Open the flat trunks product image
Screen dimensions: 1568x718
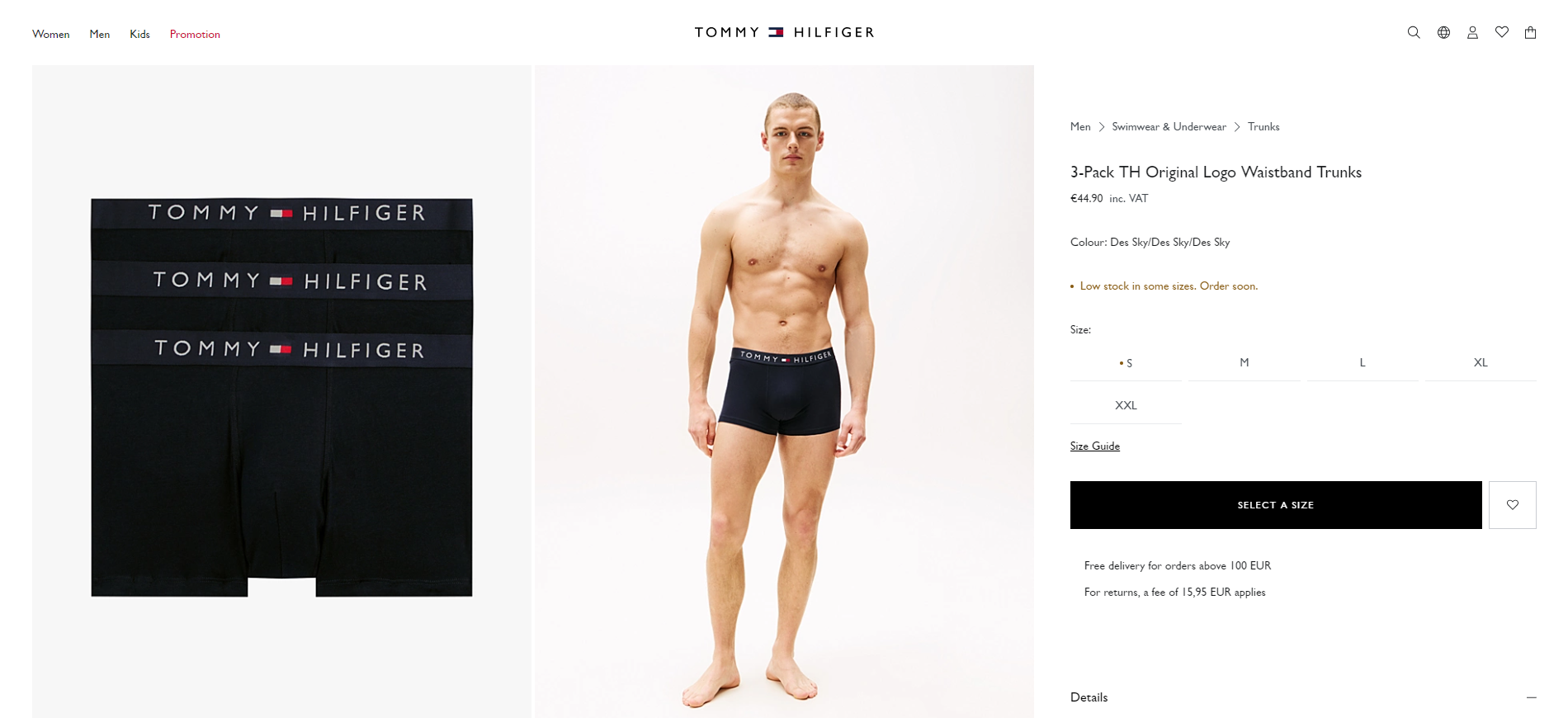(281, 391)
